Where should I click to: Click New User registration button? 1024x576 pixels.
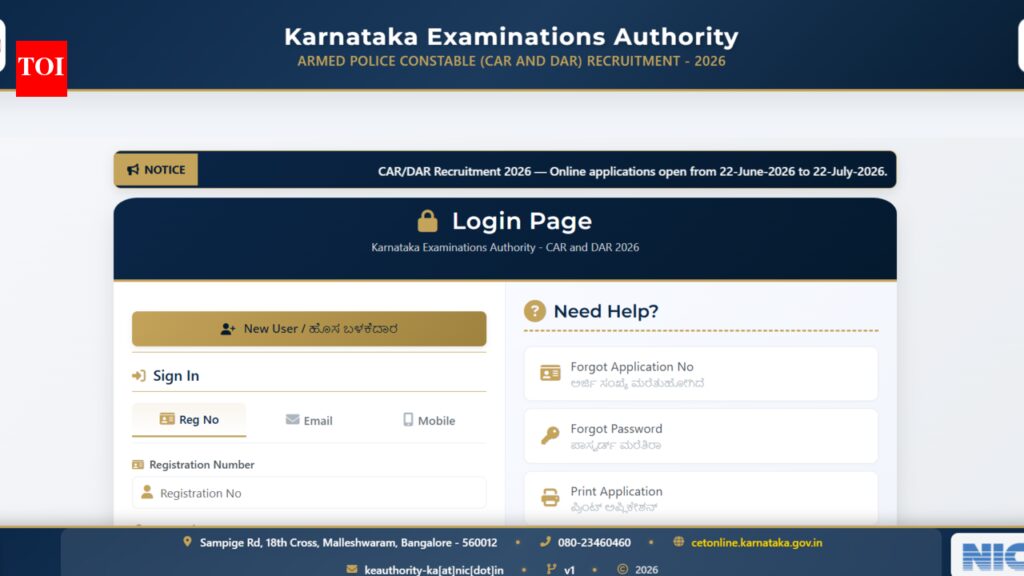pyautogui.click(x=309, y=328)
